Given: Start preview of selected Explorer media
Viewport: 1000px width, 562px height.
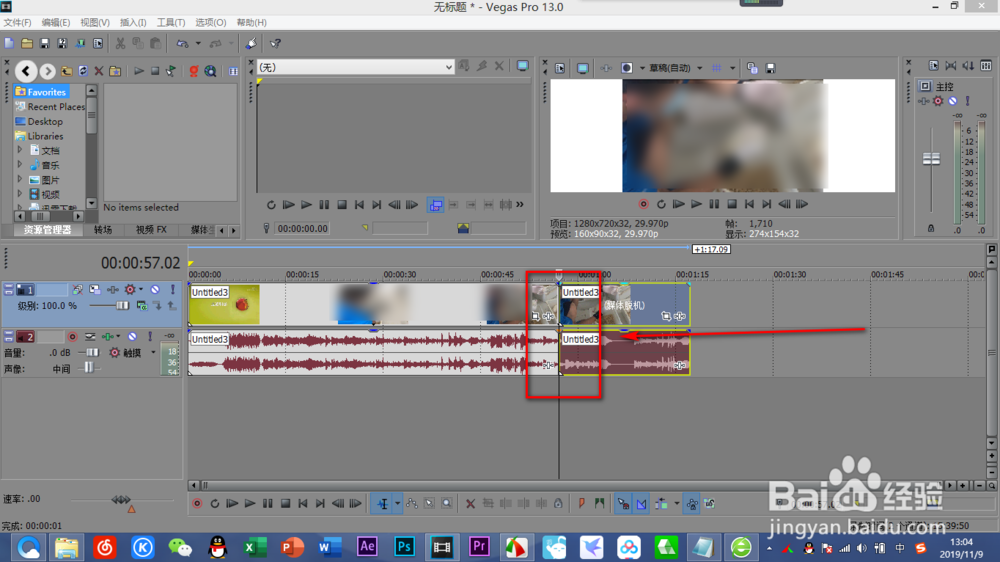Looking at the screenshot, I should [x=138, y=71].
